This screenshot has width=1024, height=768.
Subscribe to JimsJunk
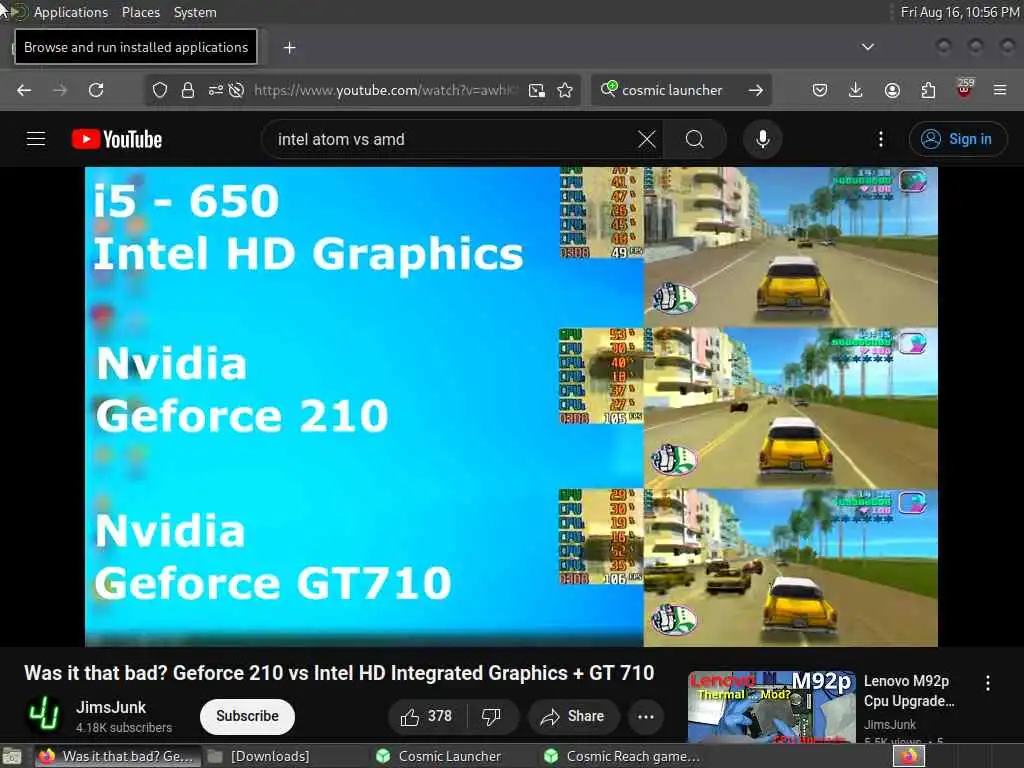pyautogui.click(x=248, y=716)
